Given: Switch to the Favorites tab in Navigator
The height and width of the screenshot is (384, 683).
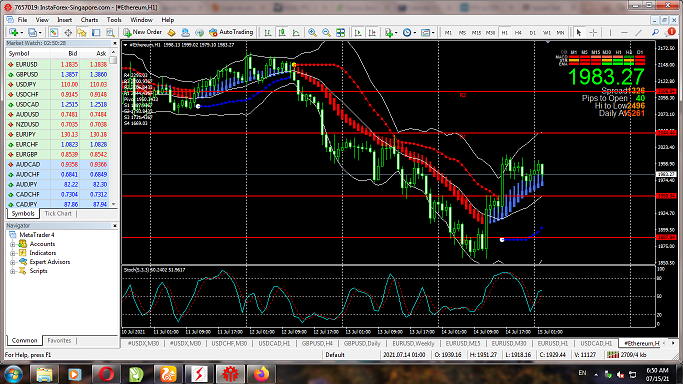Looking at the screenshot, I should coord(59,340).
